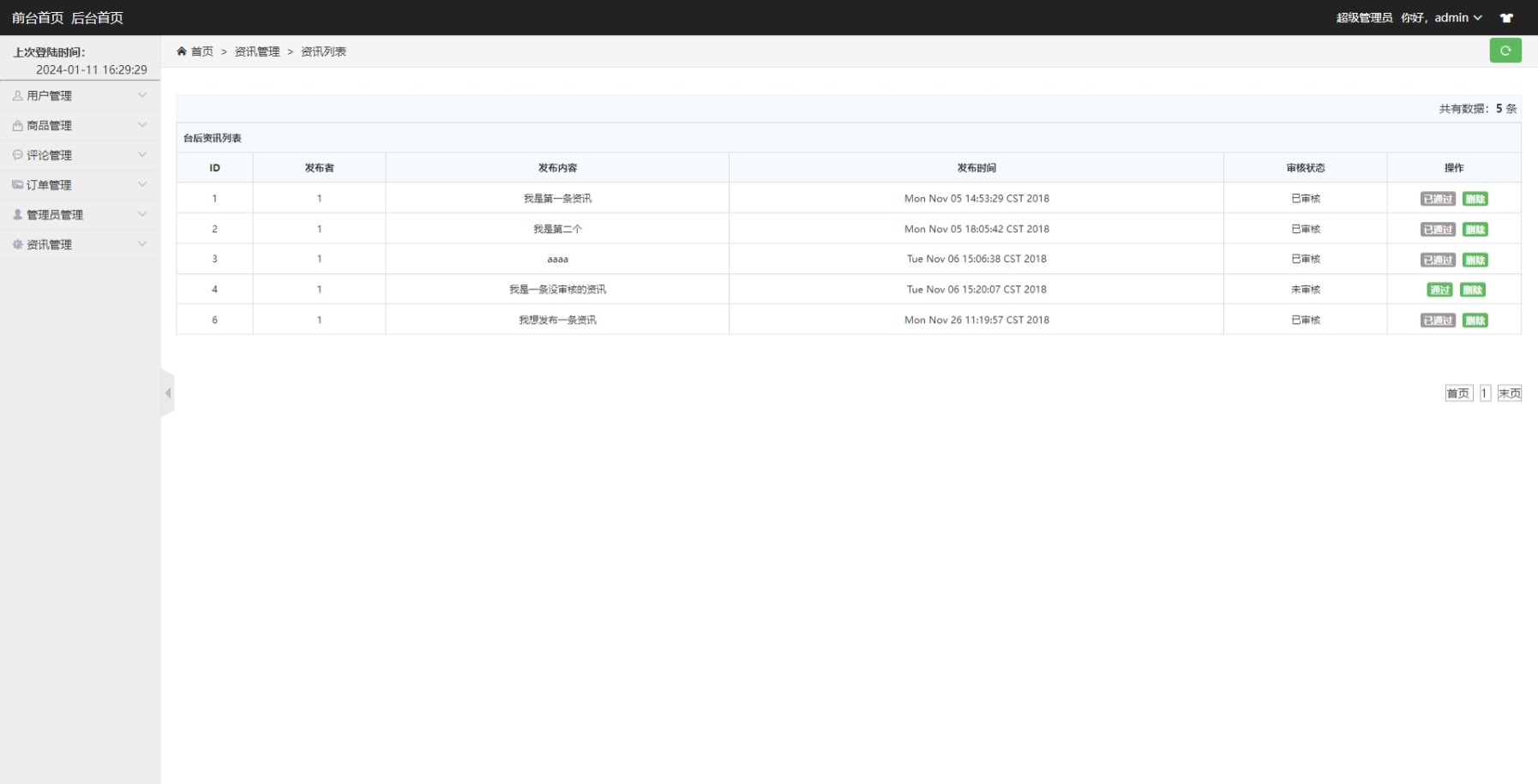Expand the 管理员管理 chevron

coord(142,214)
